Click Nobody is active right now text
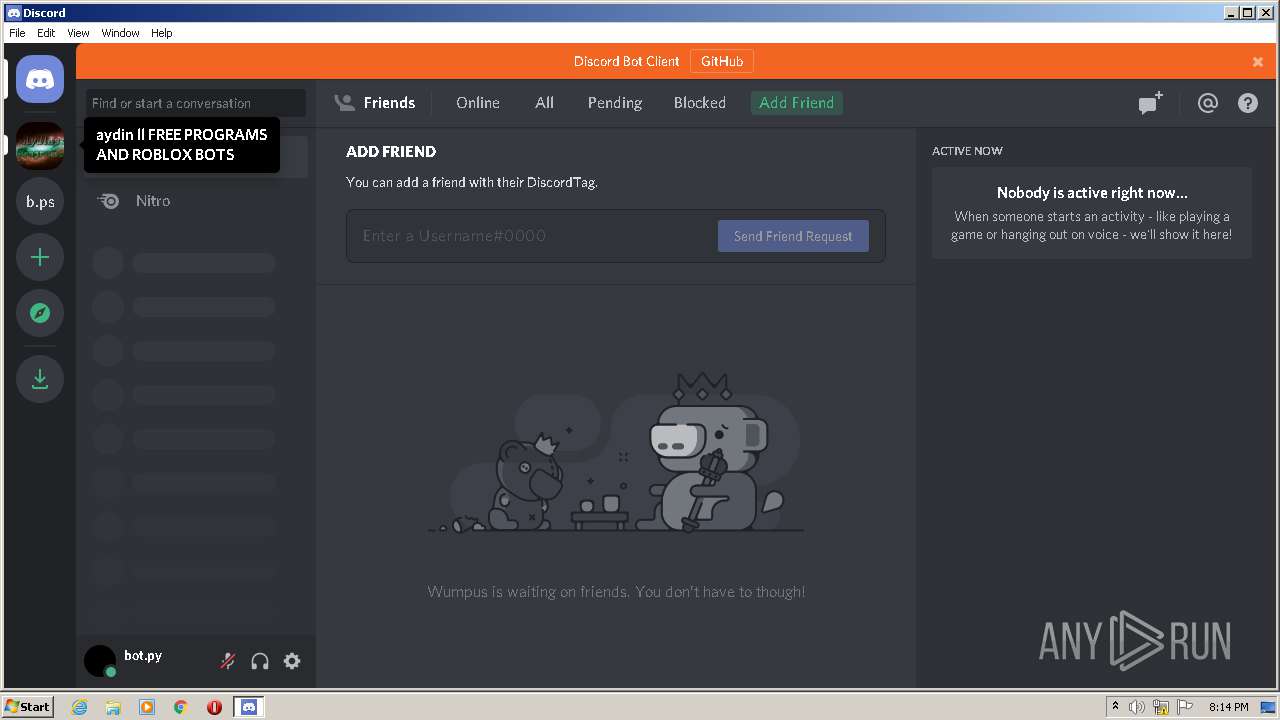Screen dimensions: 1280x720 point(1092,193)
